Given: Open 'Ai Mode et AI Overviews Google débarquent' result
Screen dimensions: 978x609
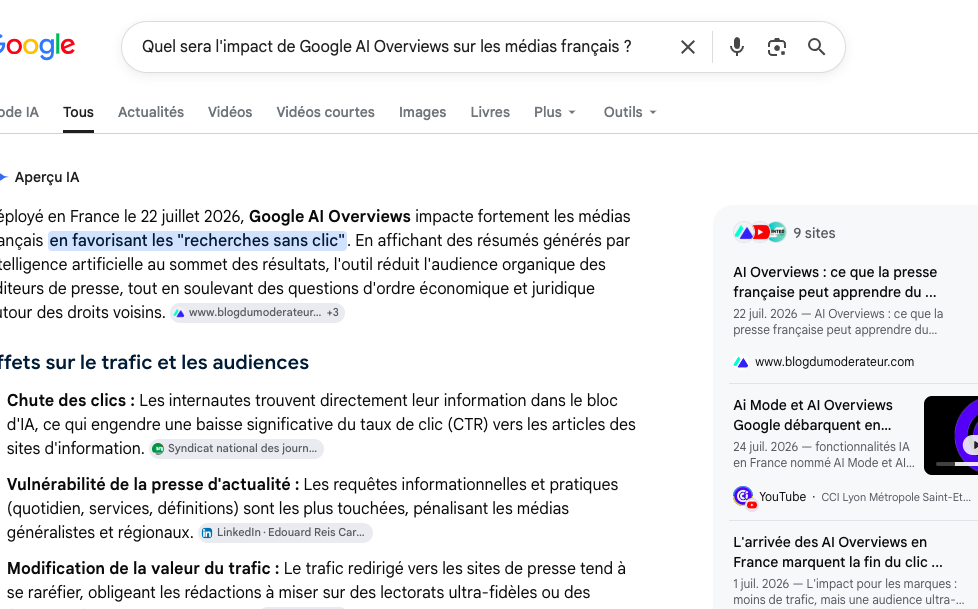Looking at the screenshot, I should coord(813,415).
